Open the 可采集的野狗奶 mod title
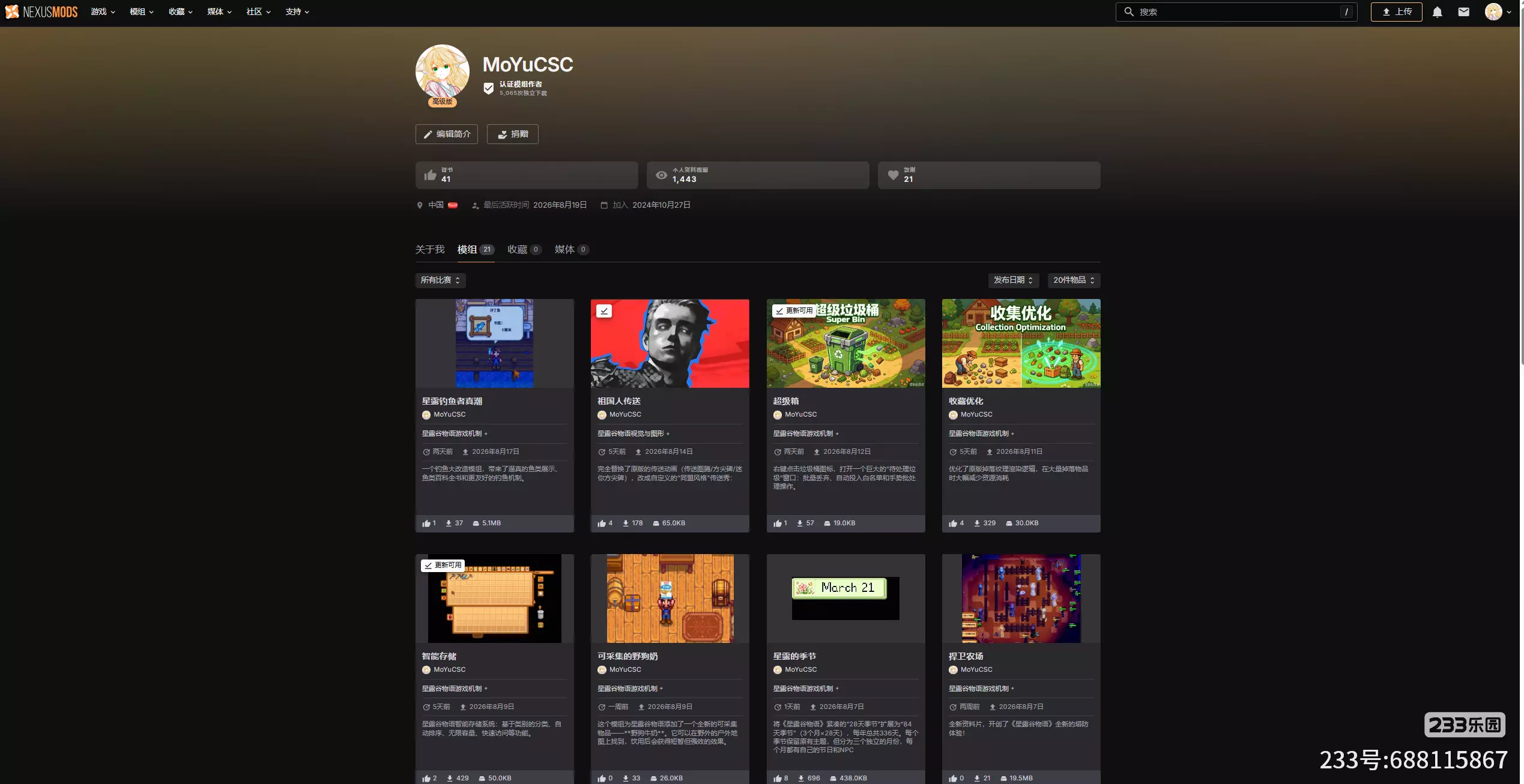Viewport: 1524px width, 784px height. pos(627,657)
